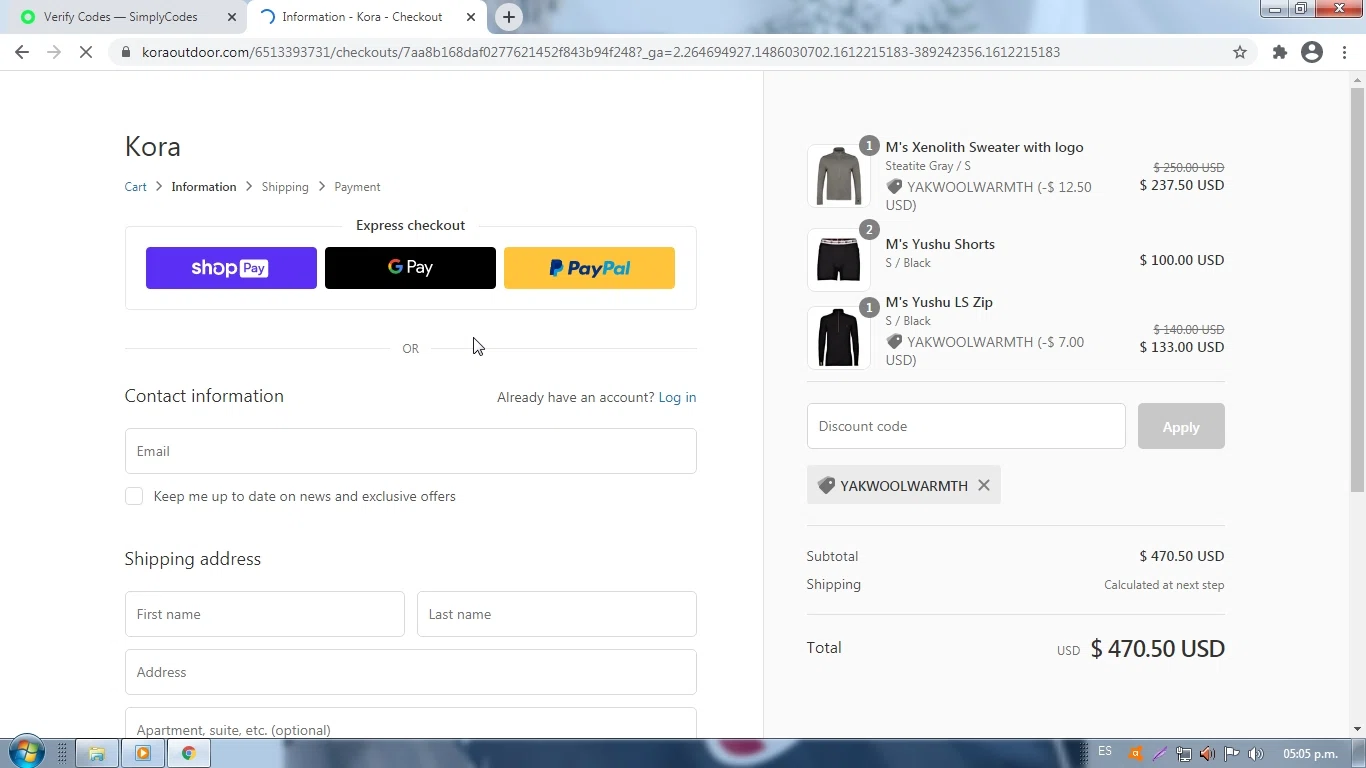Focus the Last name field

coord(556,614)
